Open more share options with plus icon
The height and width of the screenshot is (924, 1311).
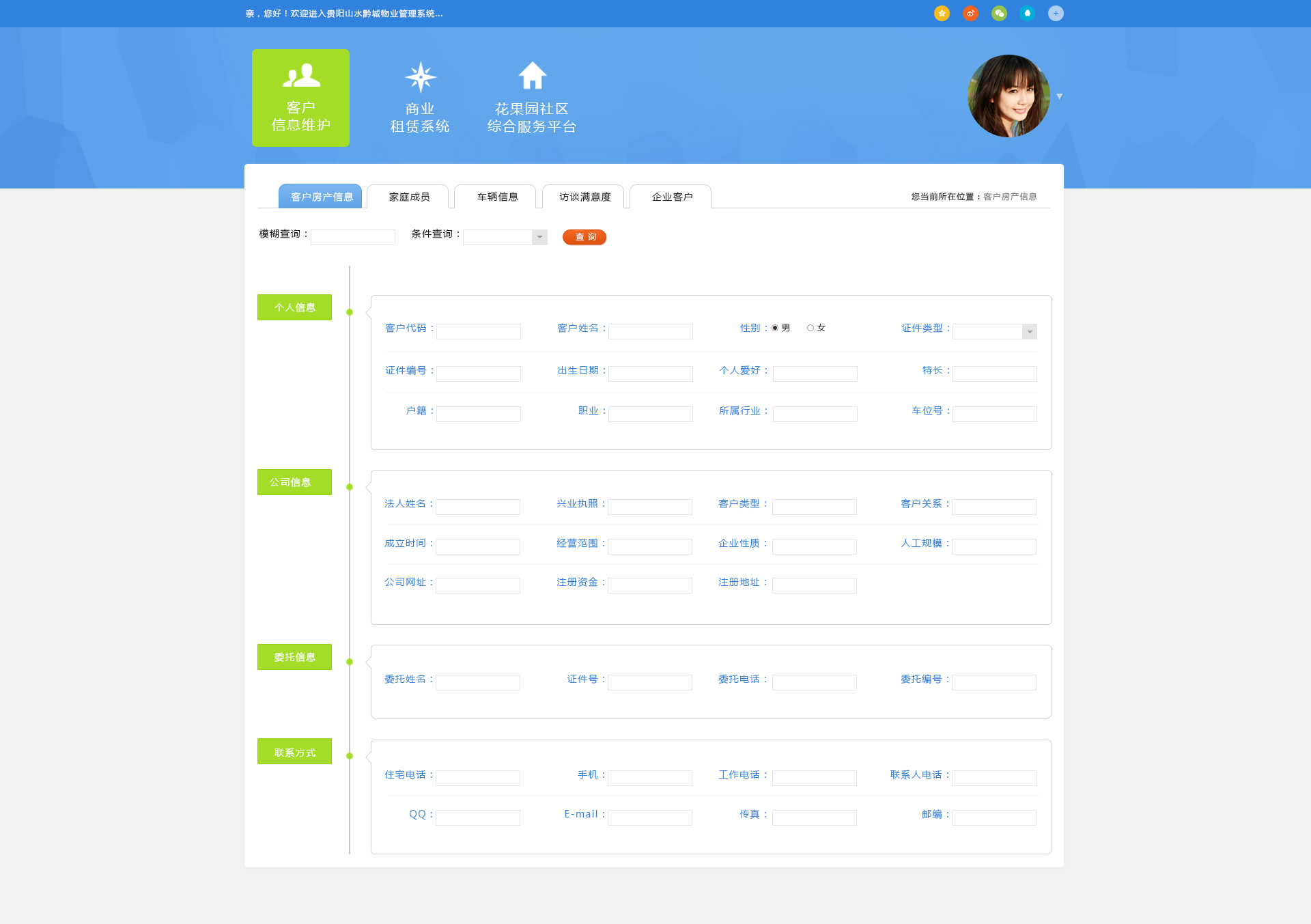[1056, 13]
